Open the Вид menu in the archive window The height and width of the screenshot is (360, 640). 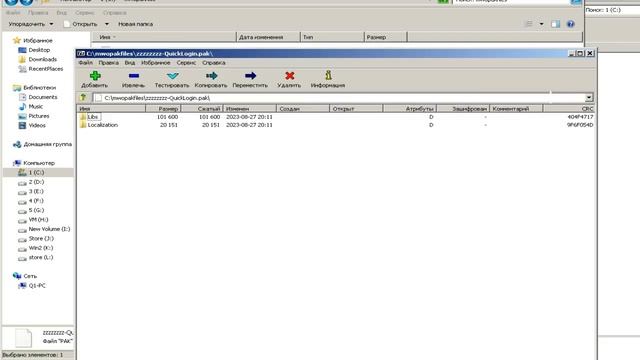click(x=129, y=62)
